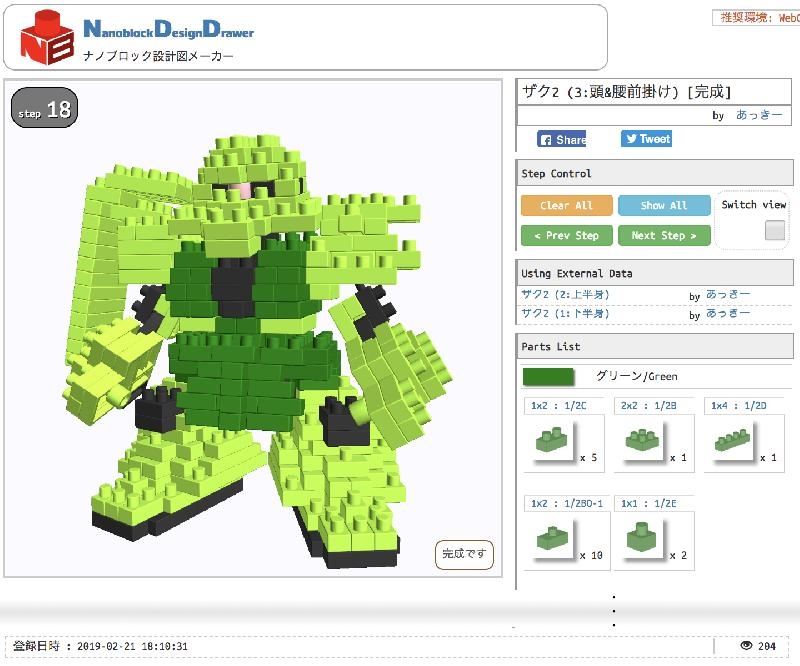Click Show All to display all blocks
Viewport: 800px width, 666px height.
tap(664, 205)
